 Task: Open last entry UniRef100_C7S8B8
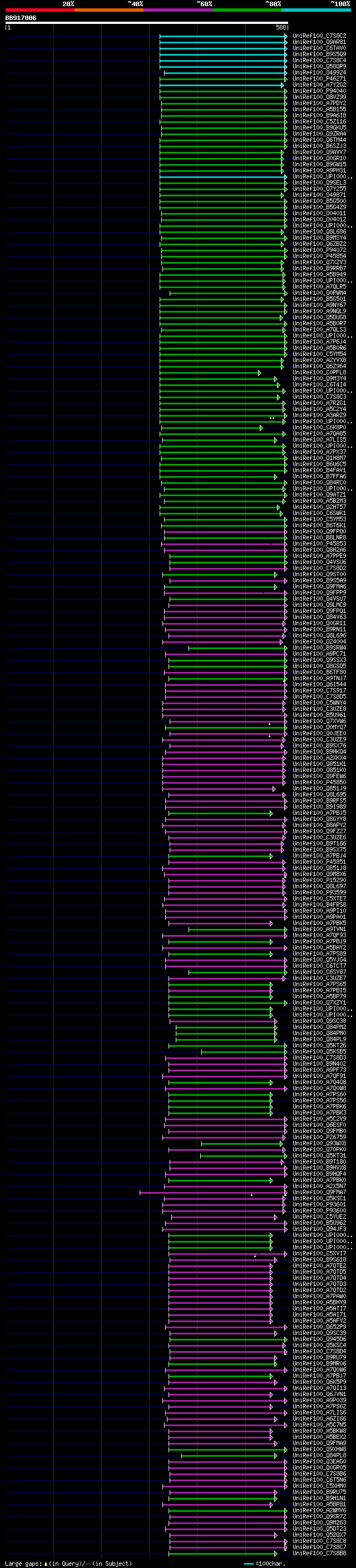(x=319, y=1553)
